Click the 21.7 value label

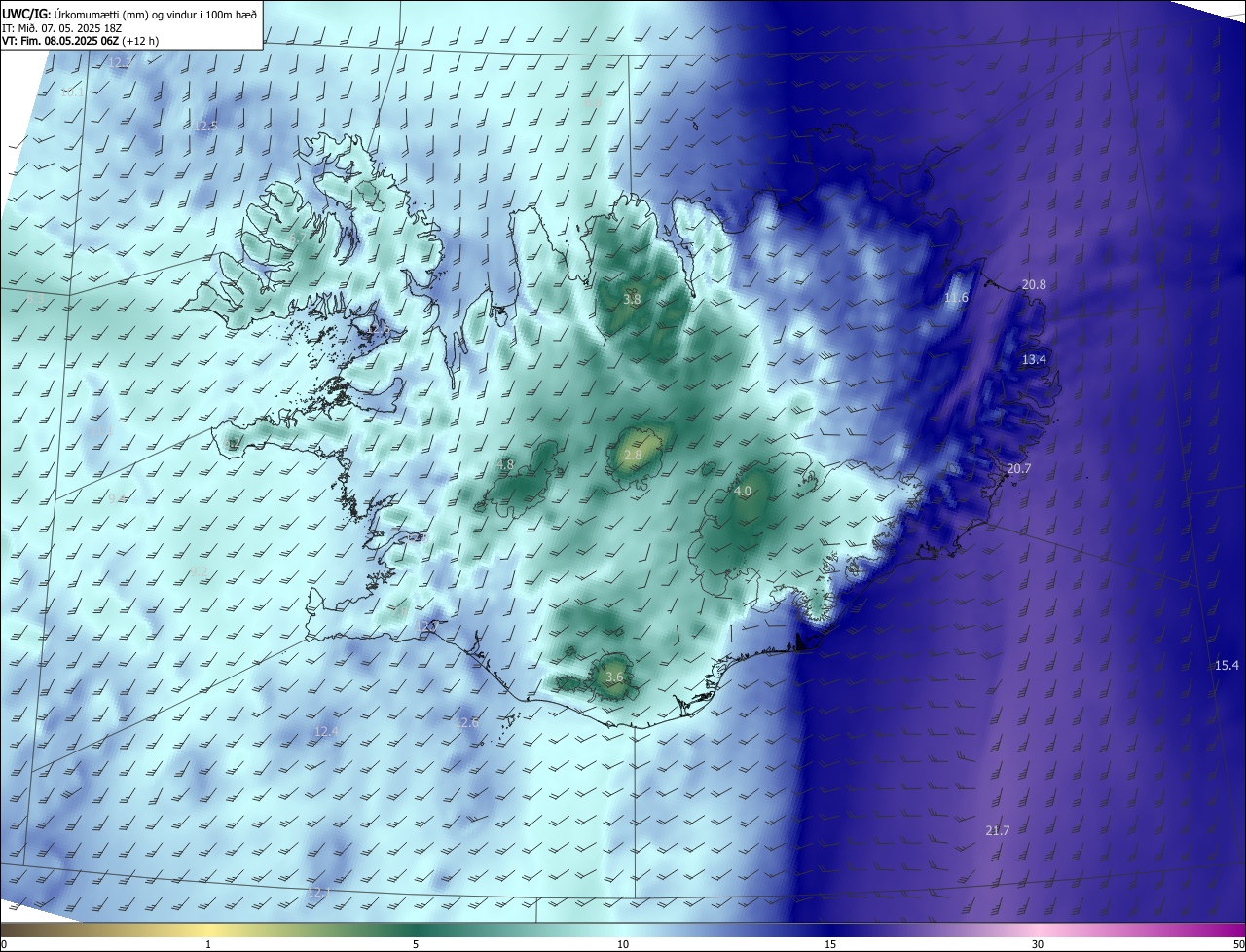[x=998, y=830]
